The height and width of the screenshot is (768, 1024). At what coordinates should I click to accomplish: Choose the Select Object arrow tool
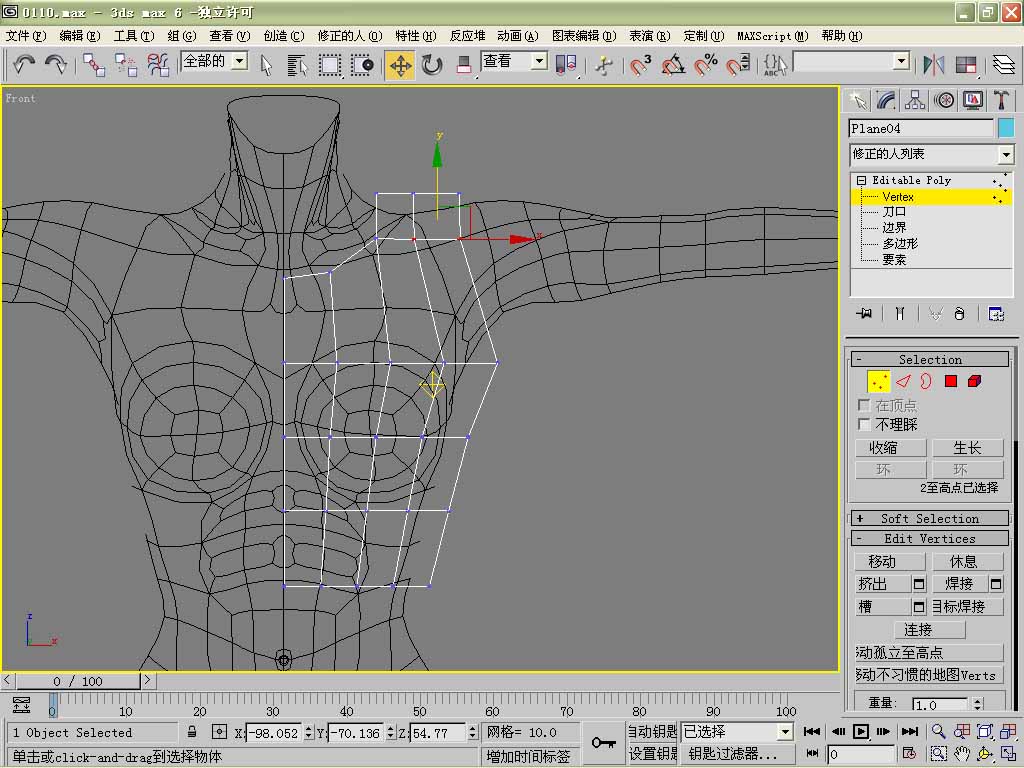(x=266, y=65)
